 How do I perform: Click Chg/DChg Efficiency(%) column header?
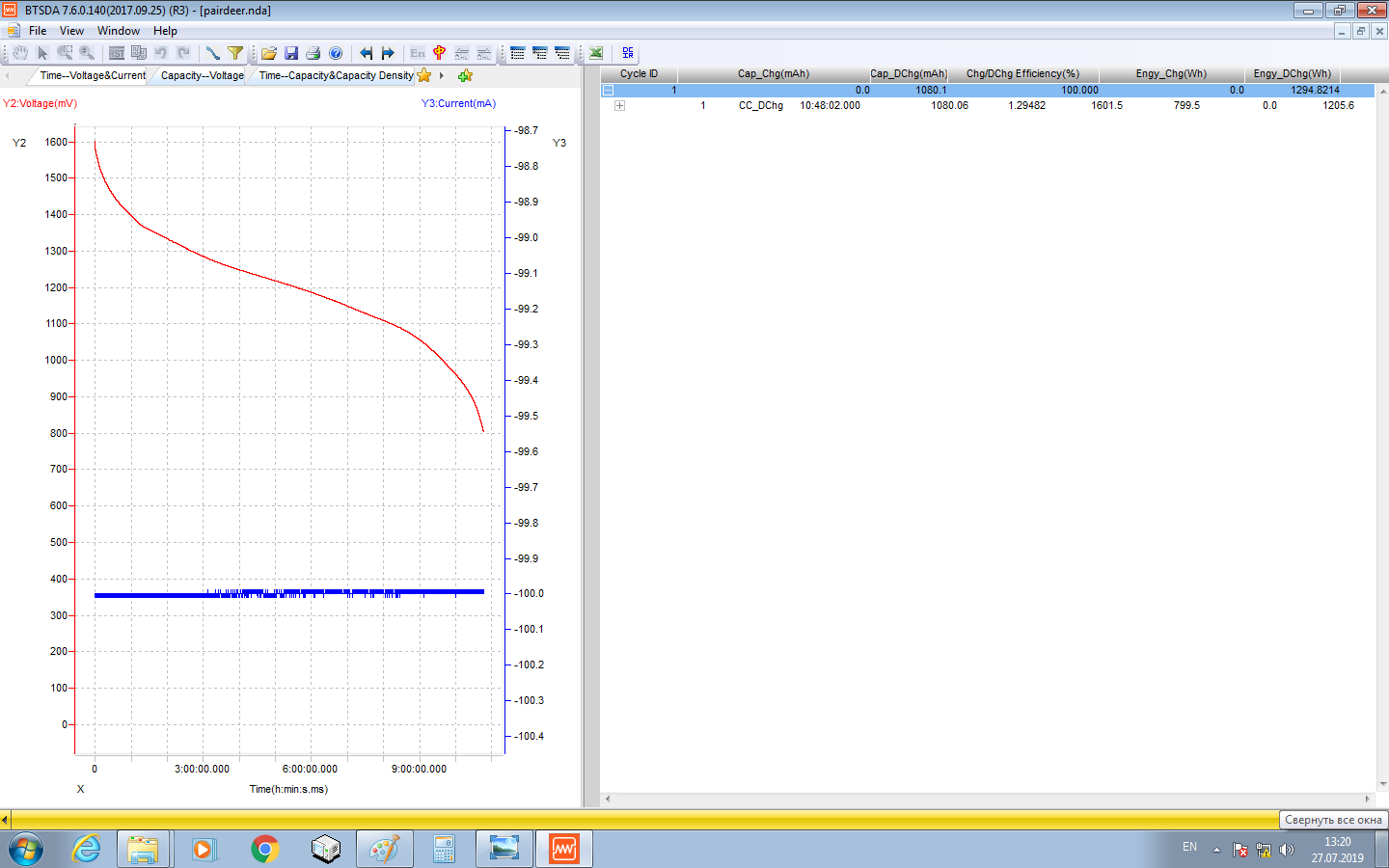1022,73
